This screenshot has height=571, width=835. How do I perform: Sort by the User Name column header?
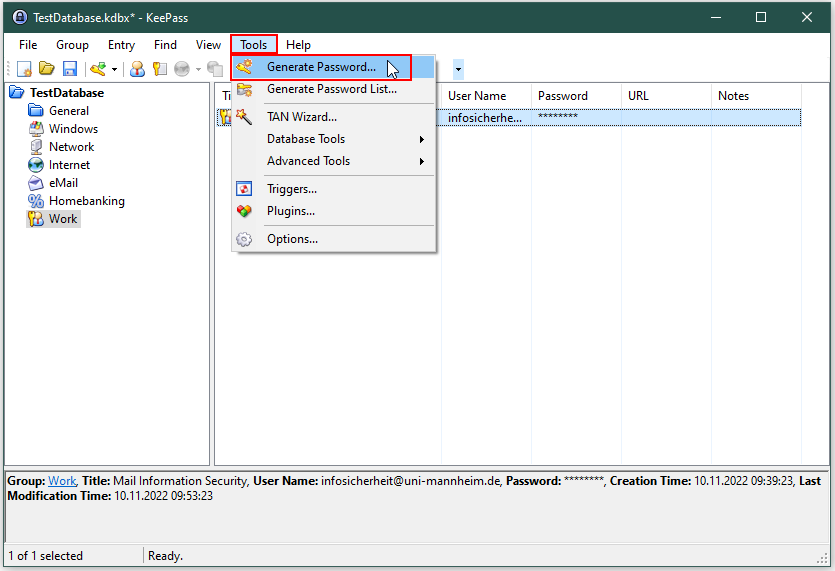pos(486,96)
